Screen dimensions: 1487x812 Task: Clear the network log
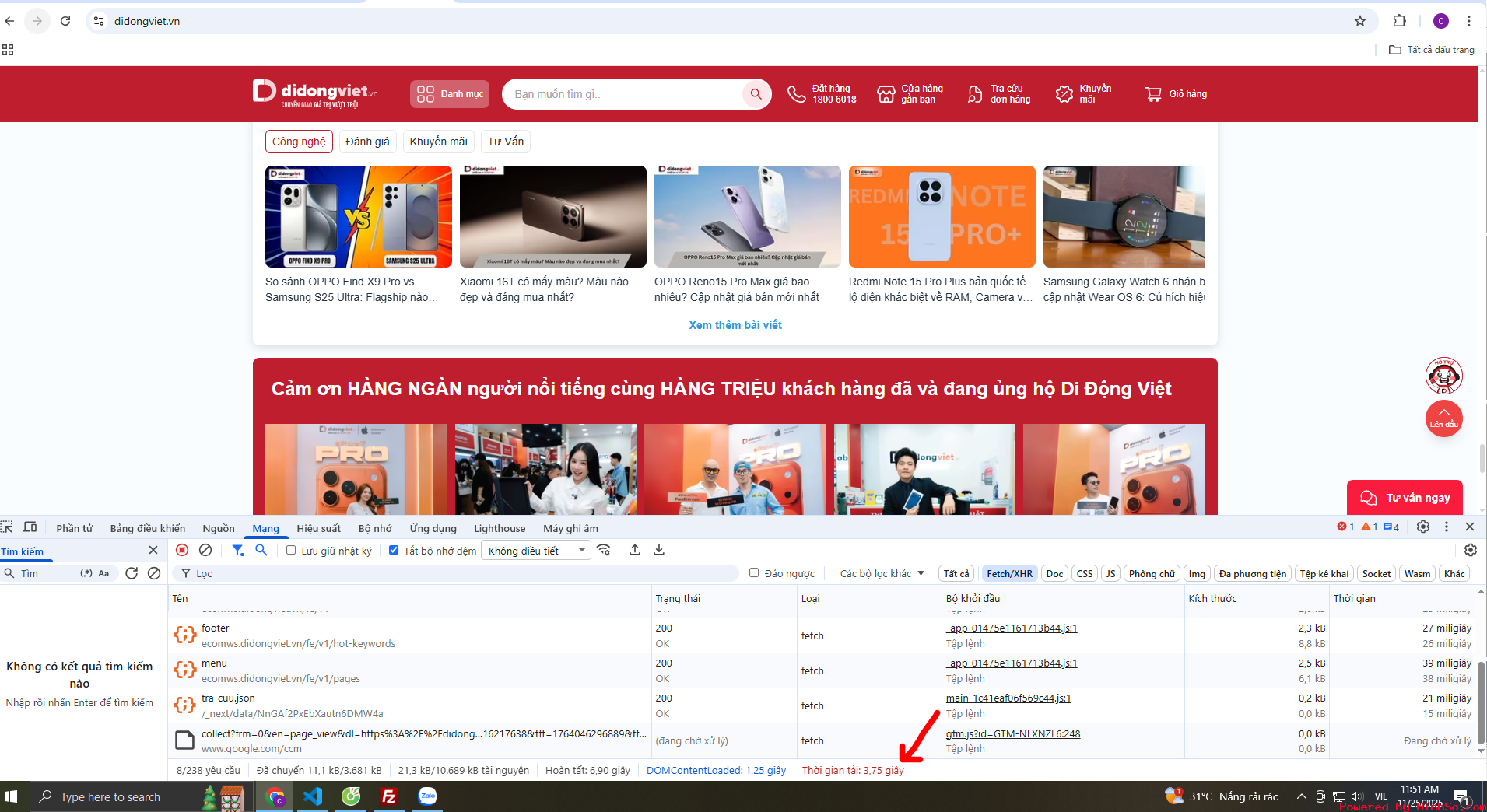205,550
